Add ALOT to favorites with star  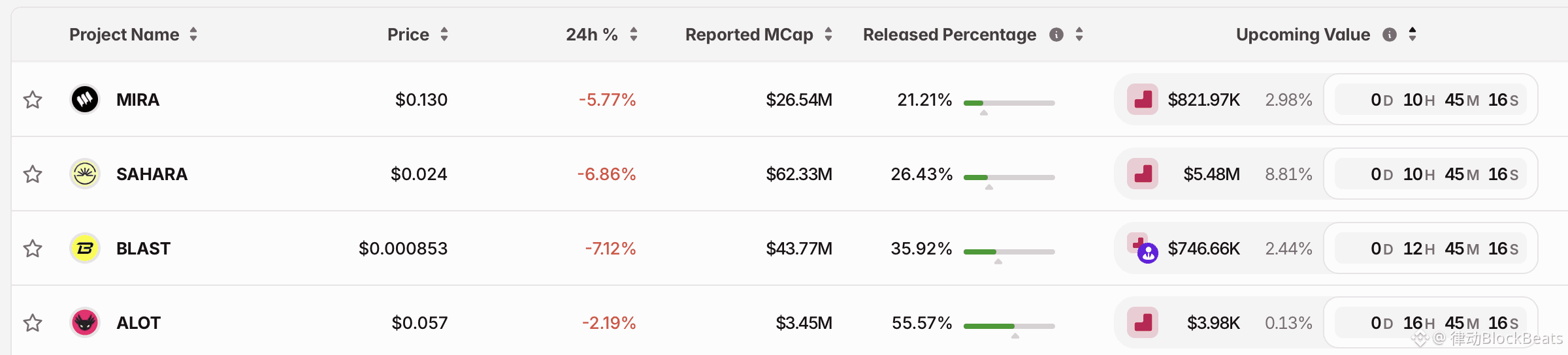(x=33, y=323)
